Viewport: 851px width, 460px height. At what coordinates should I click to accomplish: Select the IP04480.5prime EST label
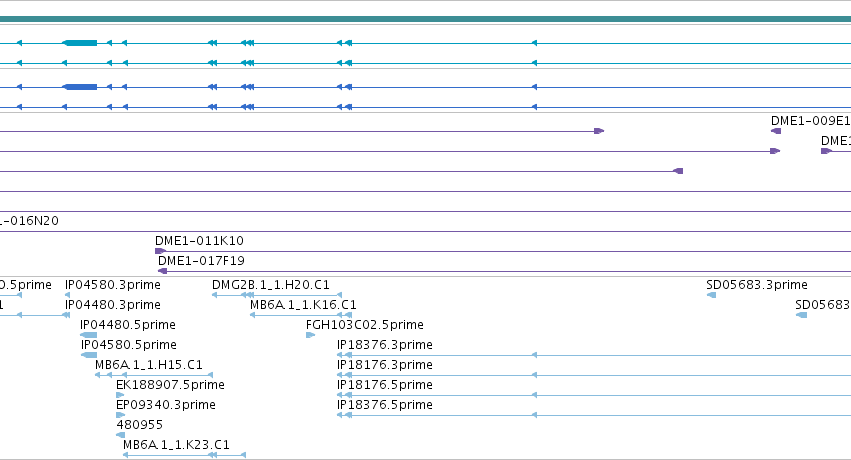[x=128, y=325]
